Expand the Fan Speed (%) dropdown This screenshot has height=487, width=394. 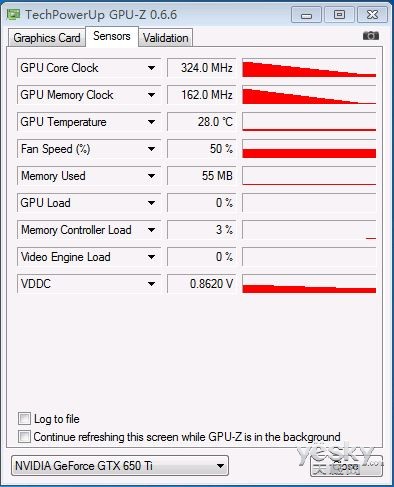coord(151,149)
